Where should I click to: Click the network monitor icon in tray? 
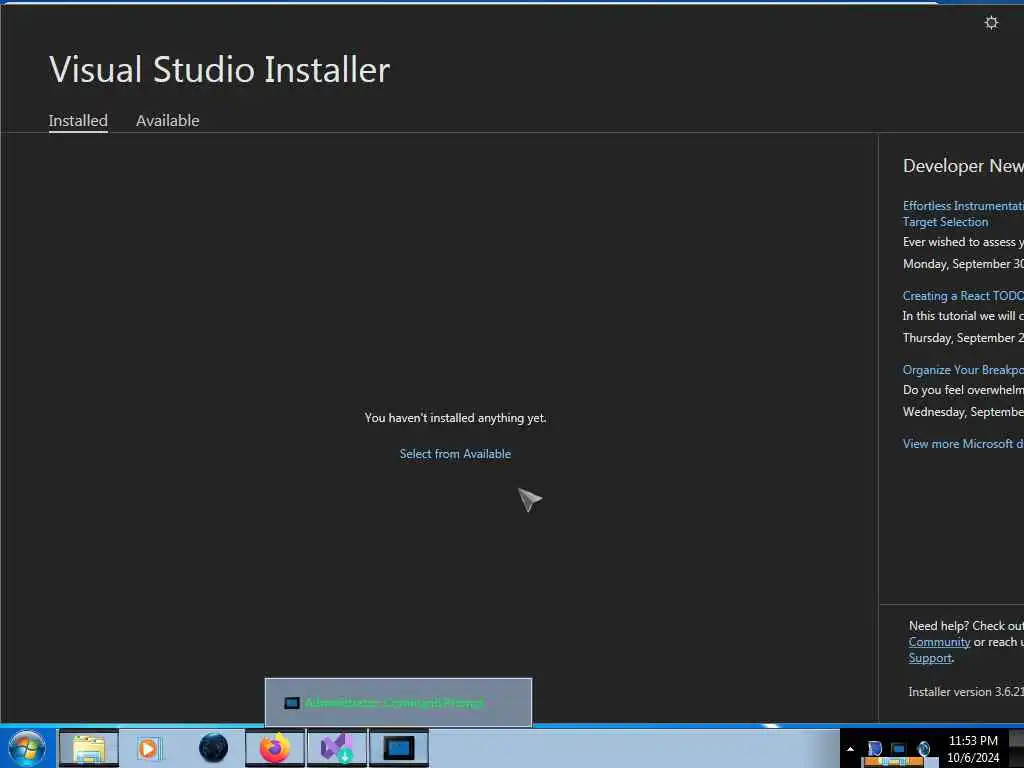click(899, 748)
